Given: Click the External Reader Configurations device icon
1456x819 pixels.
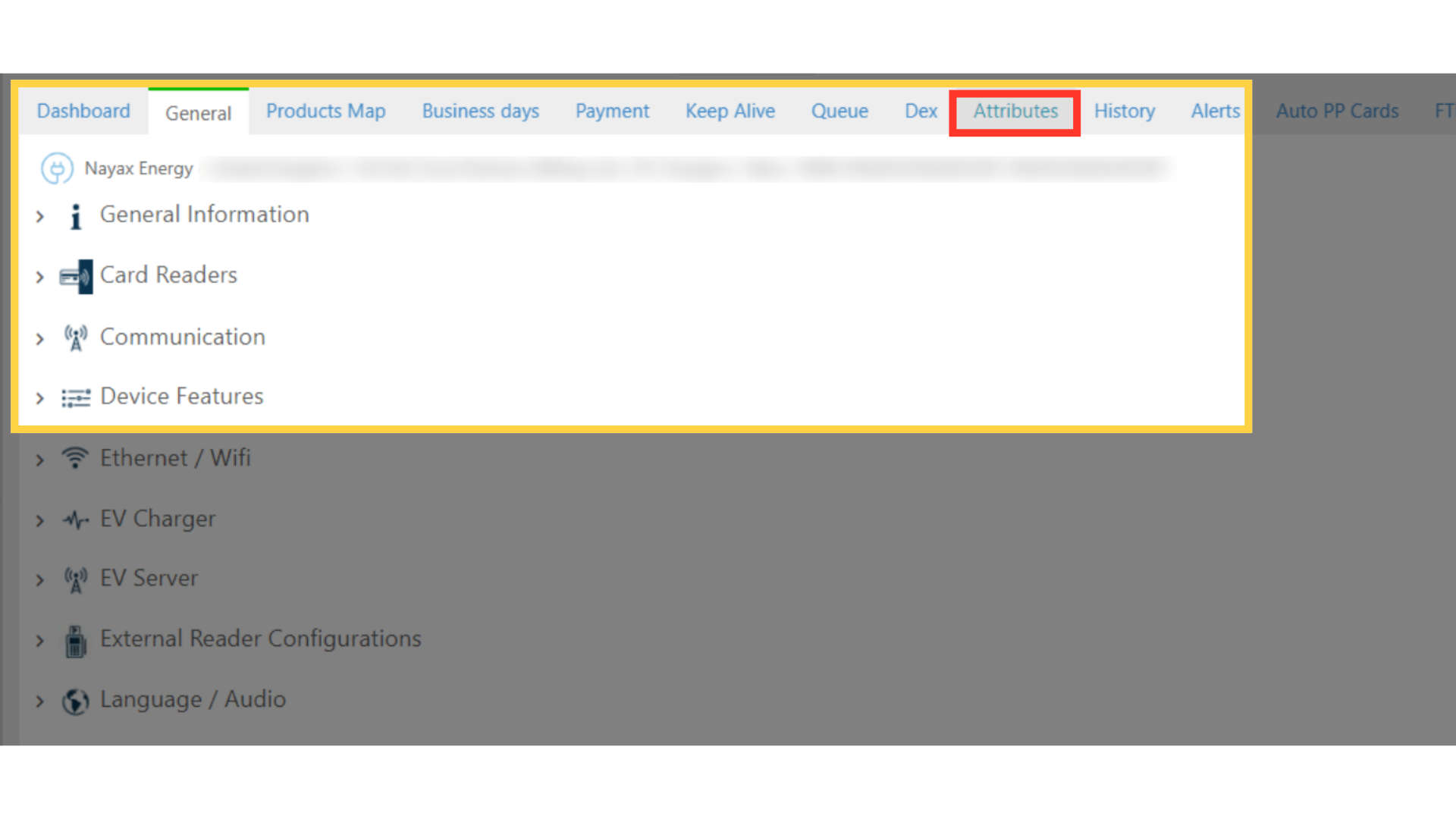Looking at the screenshot, I should click(75, 642).
